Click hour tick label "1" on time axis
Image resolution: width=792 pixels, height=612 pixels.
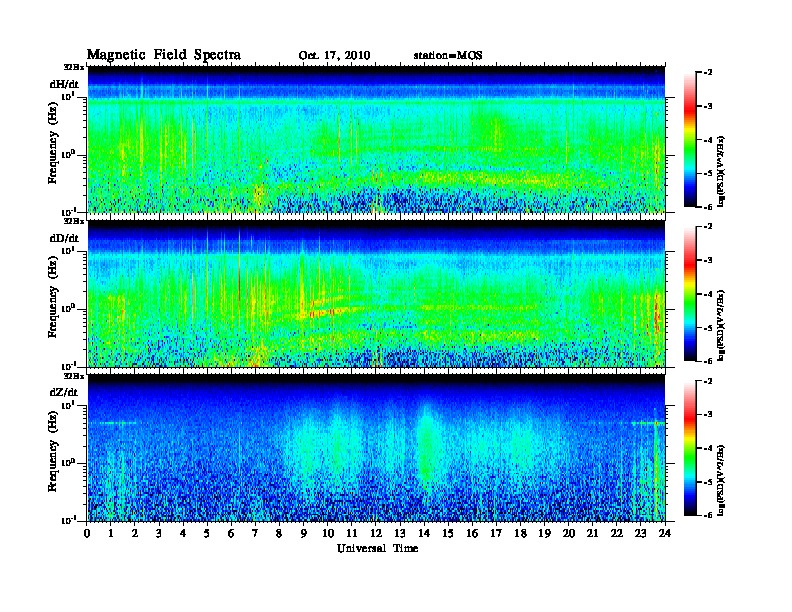(x=111, y=534)
